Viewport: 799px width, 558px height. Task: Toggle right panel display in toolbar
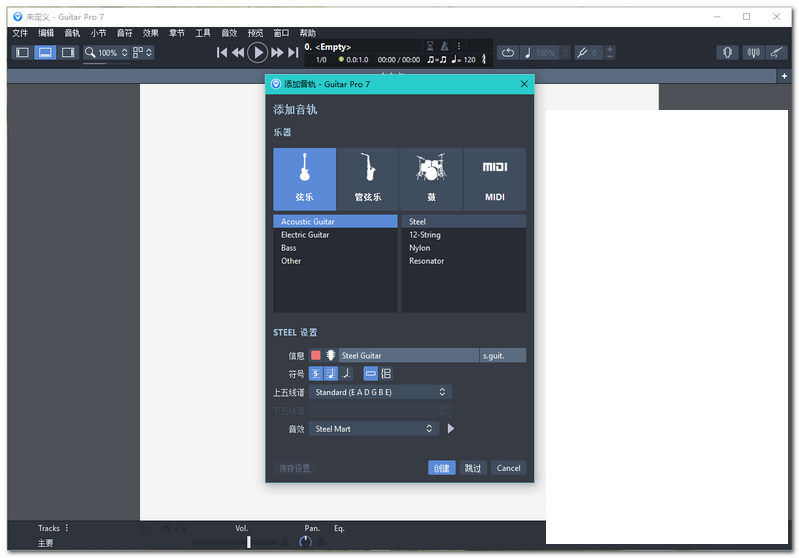point(67,52)
